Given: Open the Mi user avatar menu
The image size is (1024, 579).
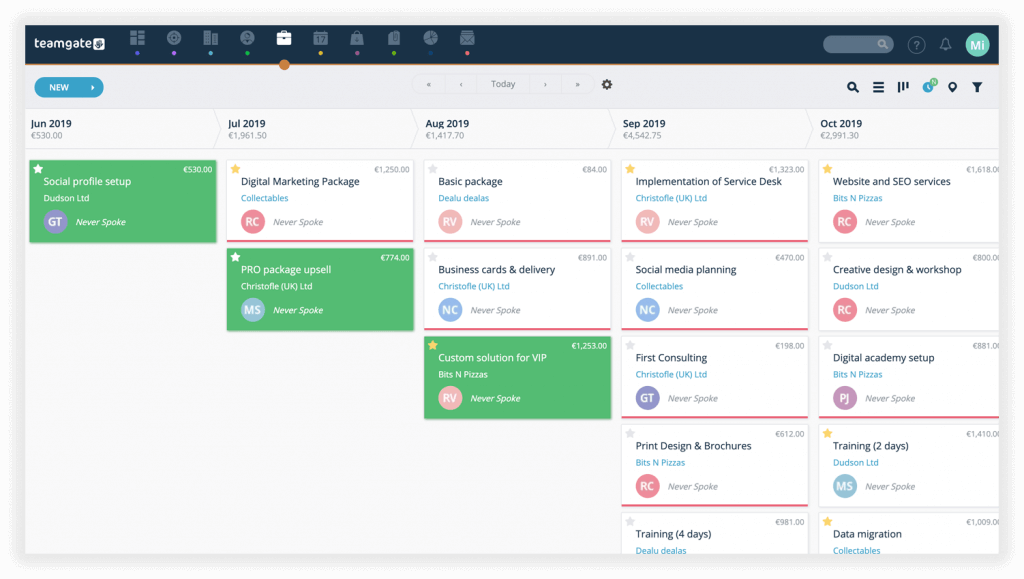Looking at the screenshot, I should click(x=977, y=45).
